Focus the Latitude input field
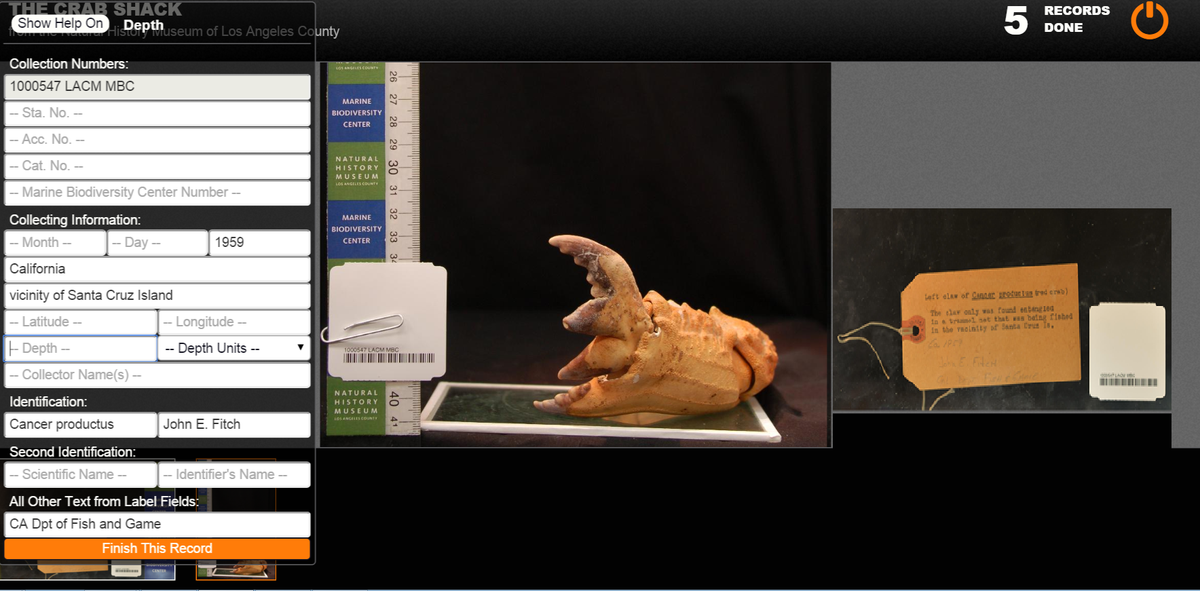The width and height of the screenshot is (1200, 591). pos(80,322)
